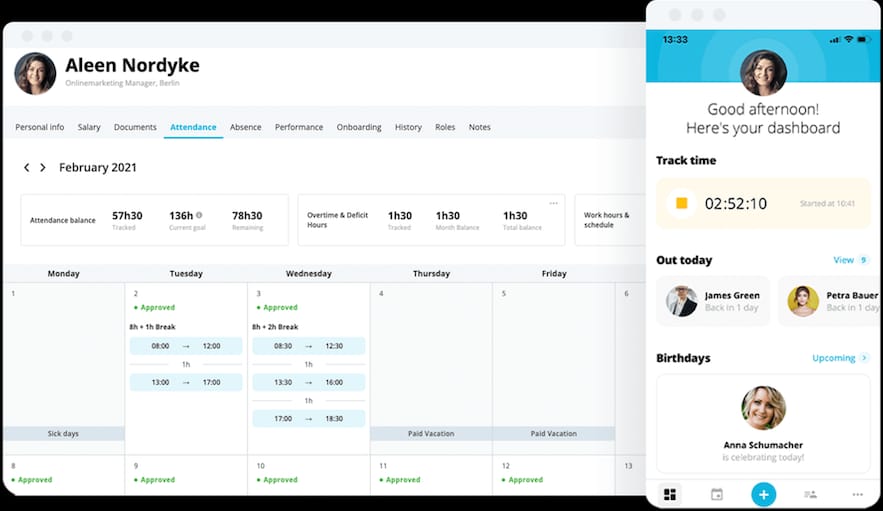Viewport: 883px width, 511px height.
Task: Expand the Upcoming birthdays chevron
Action: (x=865, y=358)
